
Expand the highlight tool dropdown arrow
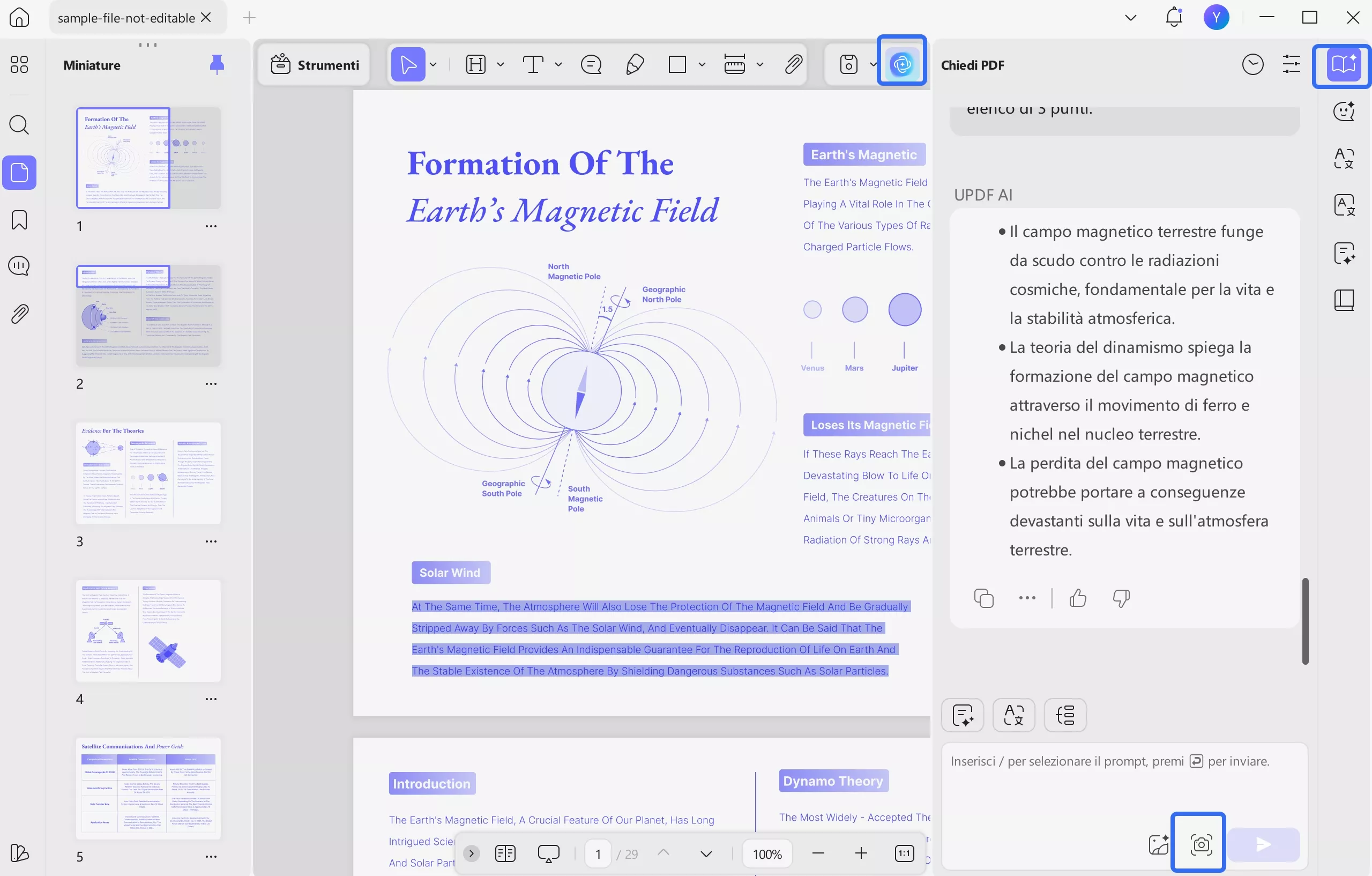pos(500,64)
